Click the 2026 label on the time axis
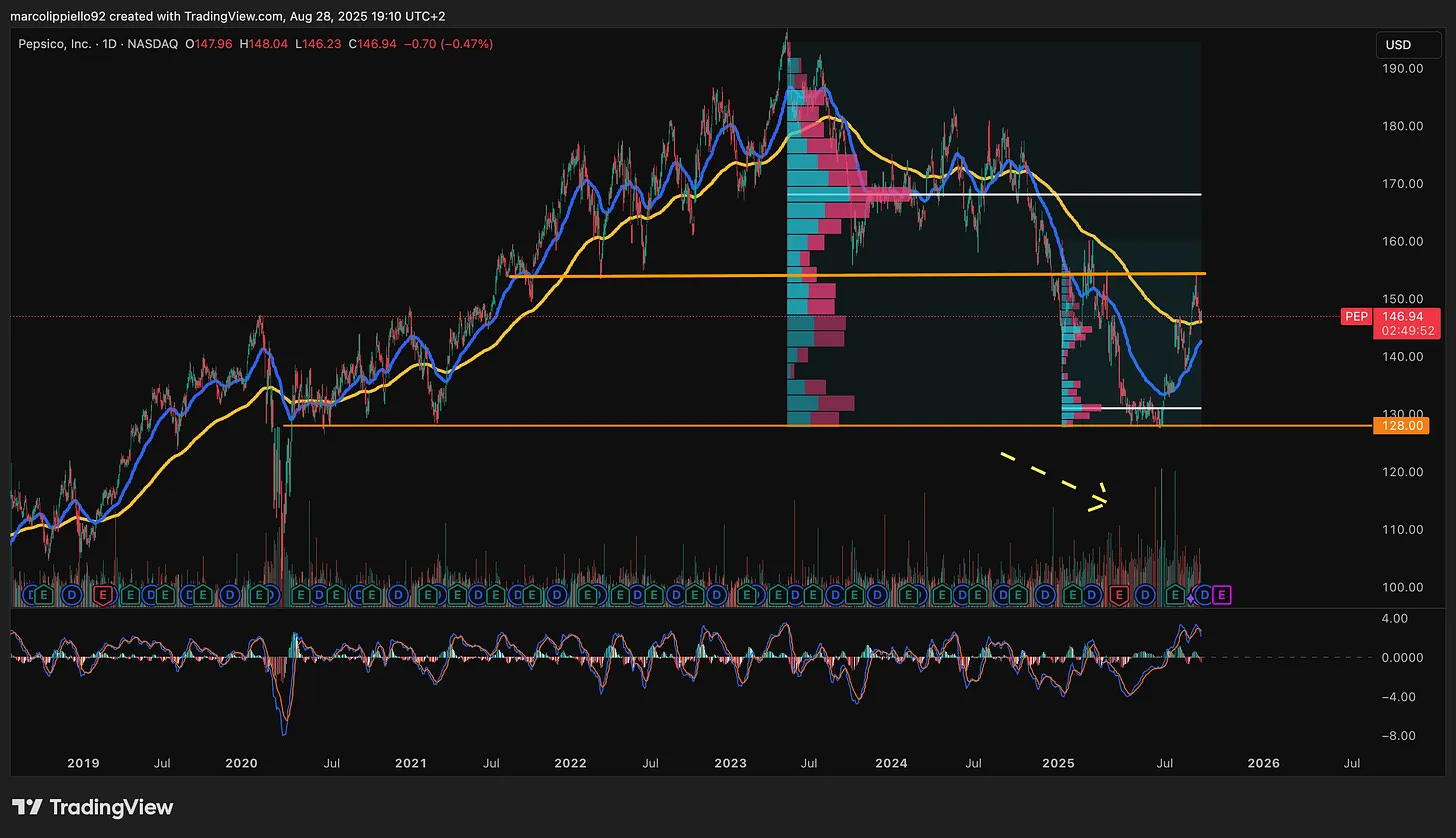 (x=1264, y=763)
